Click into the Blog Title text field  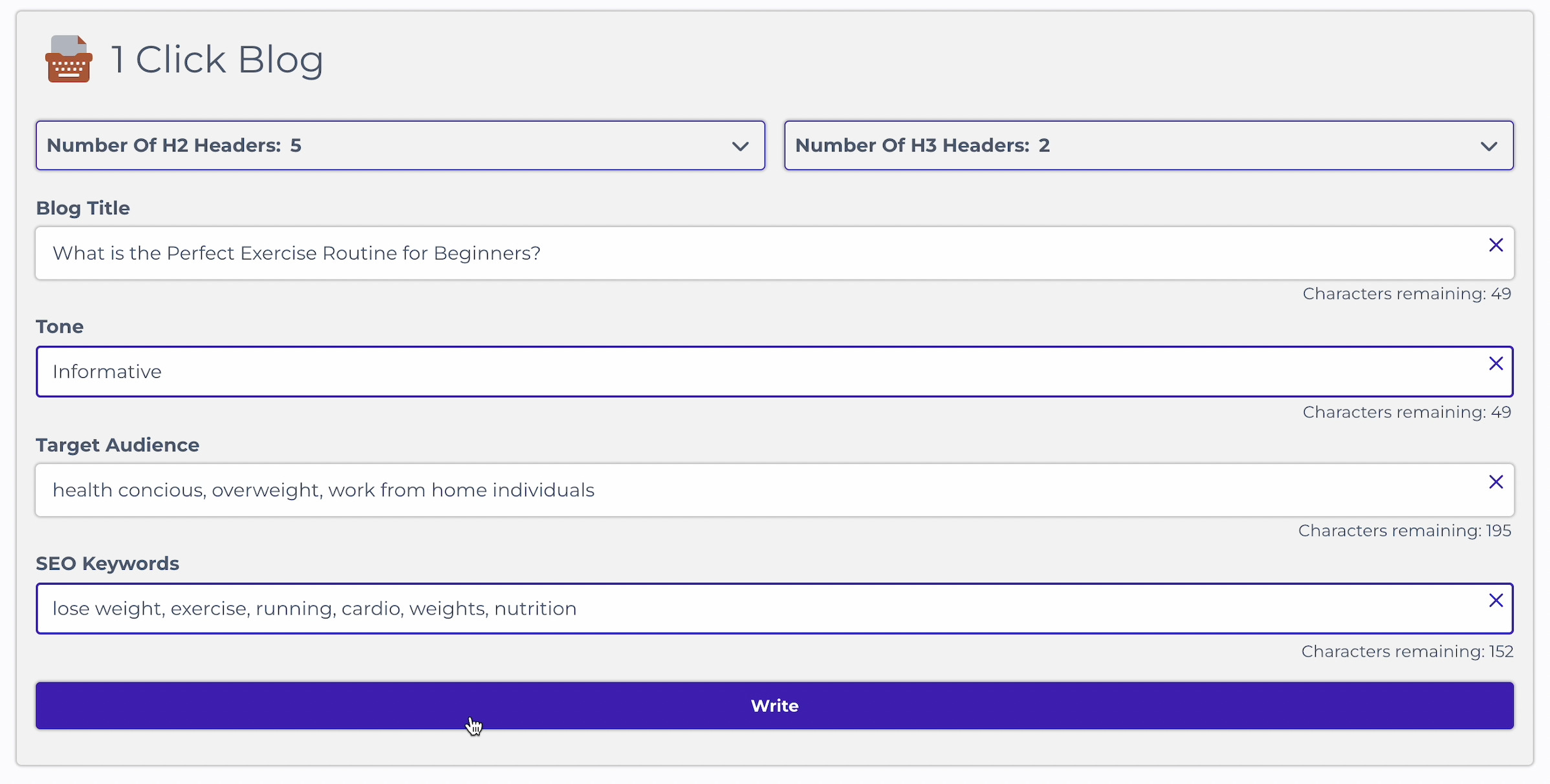[x=774, y=253]
